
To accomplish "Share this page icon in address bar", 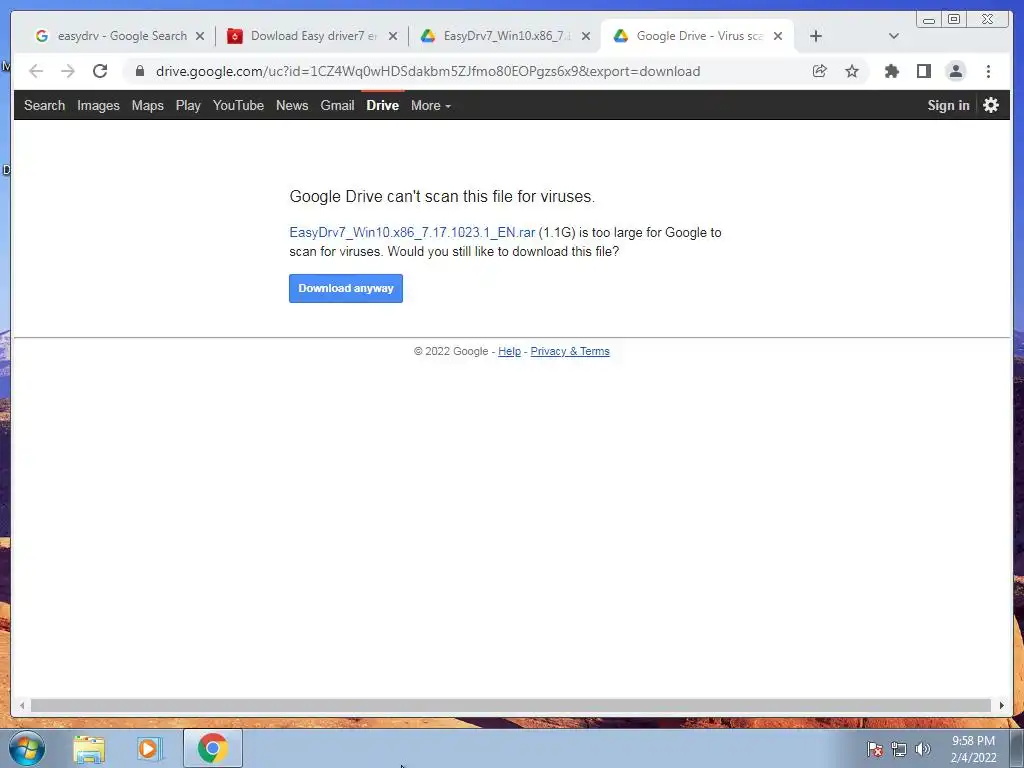I will (820, 71).
